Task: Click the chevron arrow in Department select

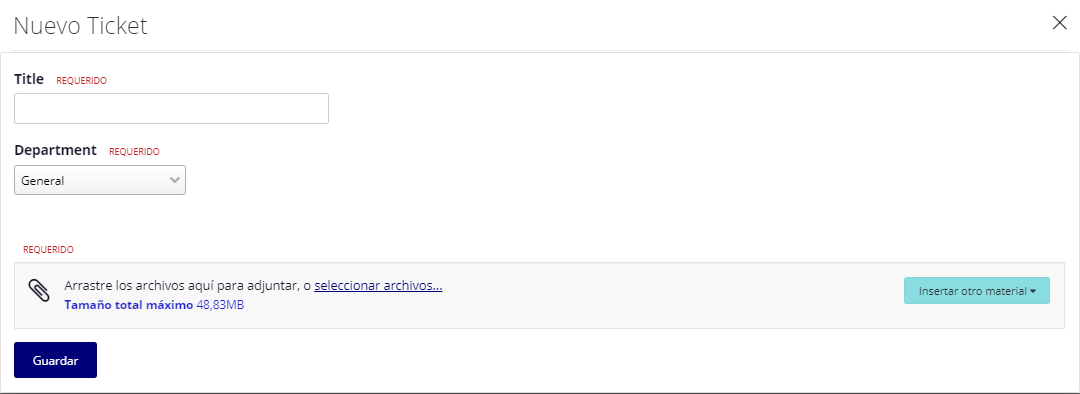Action: tap(175, 180)
